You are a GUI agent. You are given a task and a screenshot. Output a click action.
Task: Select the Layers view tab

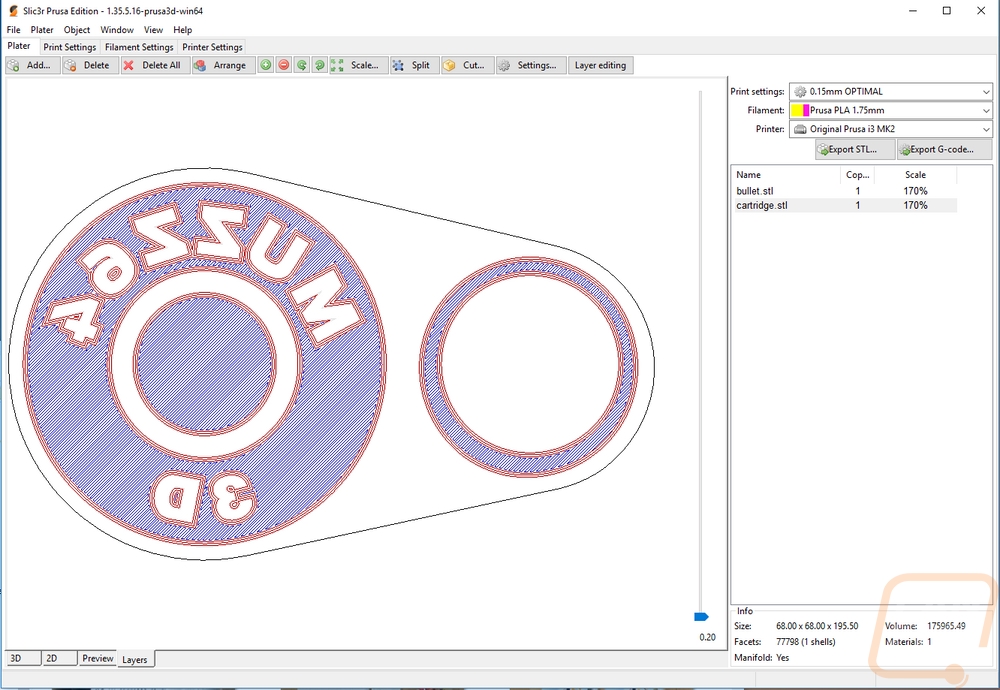click(135, 659)
